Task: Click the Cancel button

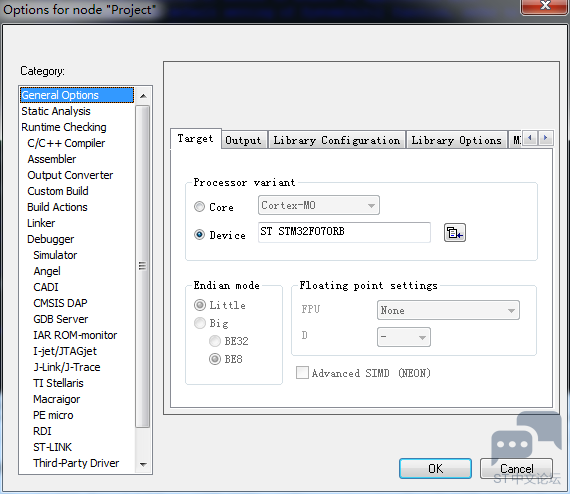Action: point(516,469)
